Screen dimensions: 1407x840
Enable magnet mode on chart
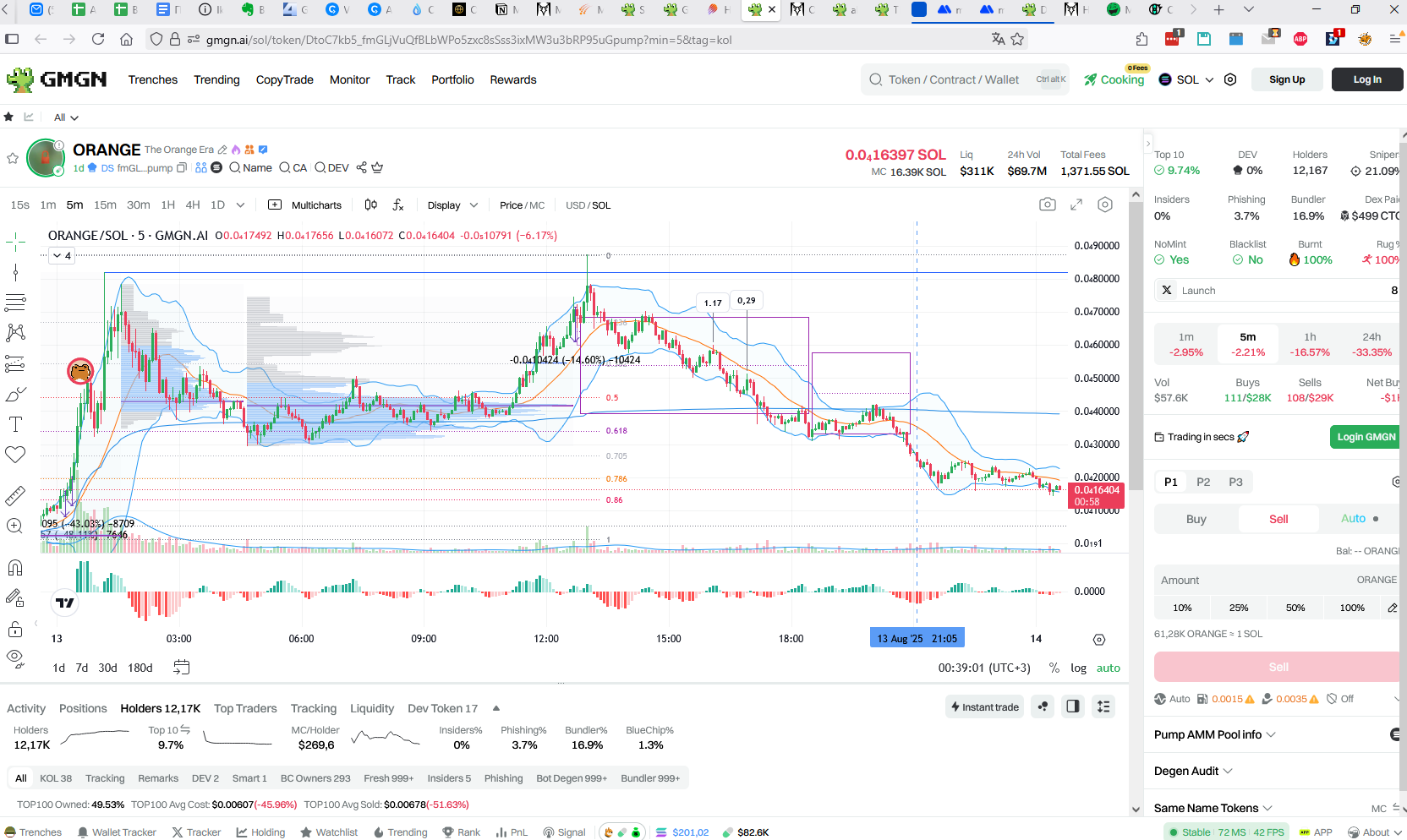15,567
